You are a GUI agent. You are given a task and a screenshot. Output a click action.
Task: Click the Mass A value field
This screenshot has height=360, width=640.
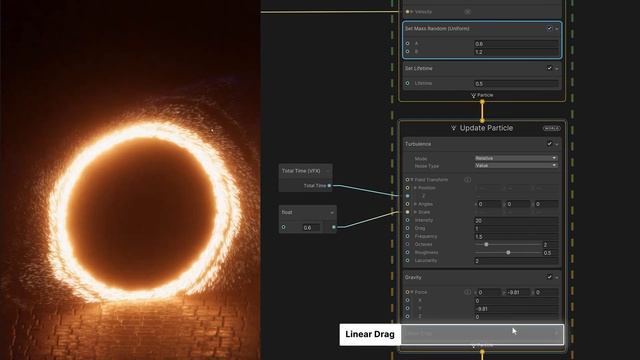[x=516, y=44]
